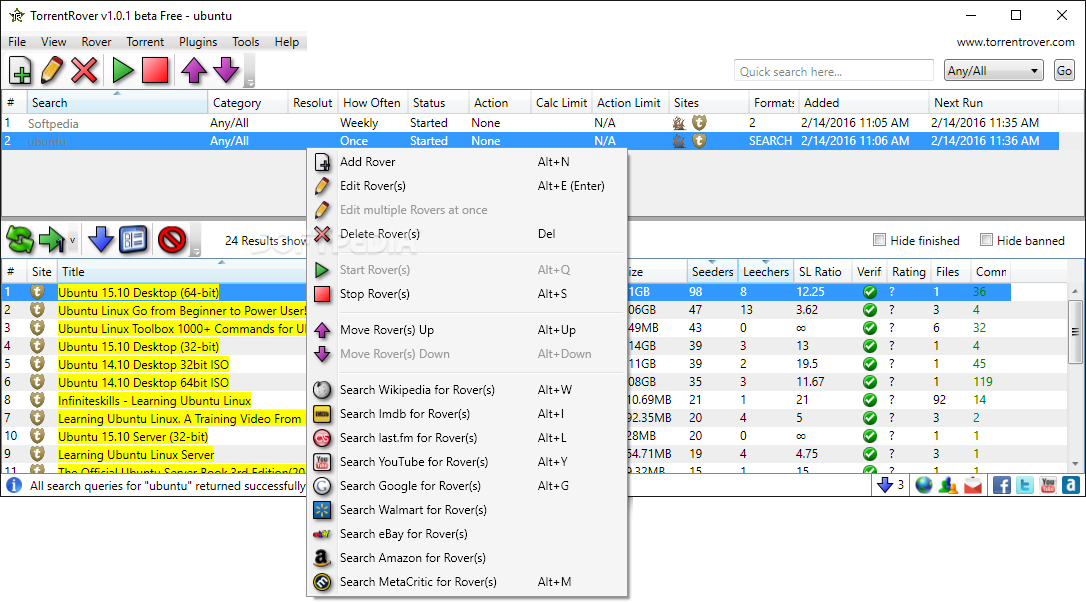Stop rovers with the red square icon
Viewport: 1086px width, 602px height.
click(x=155, y=71)
